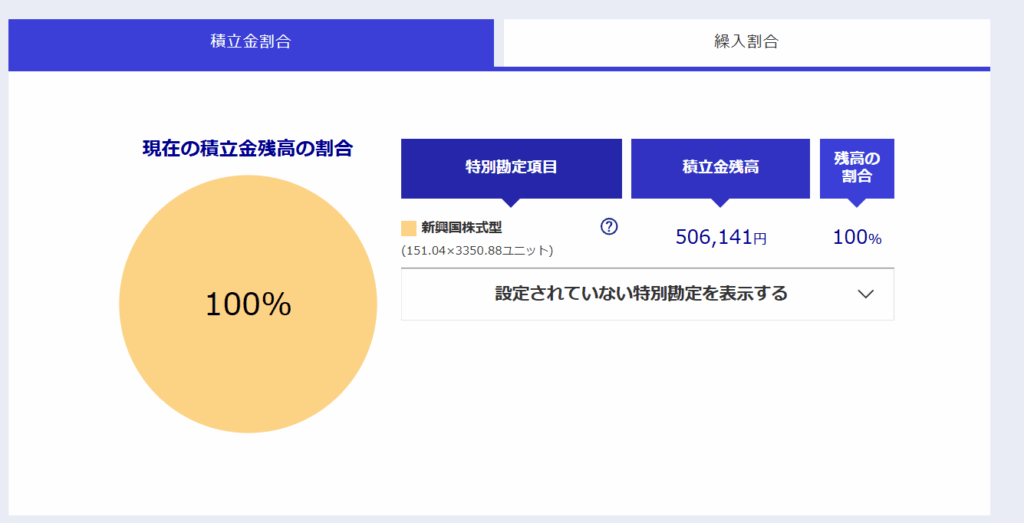Select the 積立金残高 column header

(720, 168)
